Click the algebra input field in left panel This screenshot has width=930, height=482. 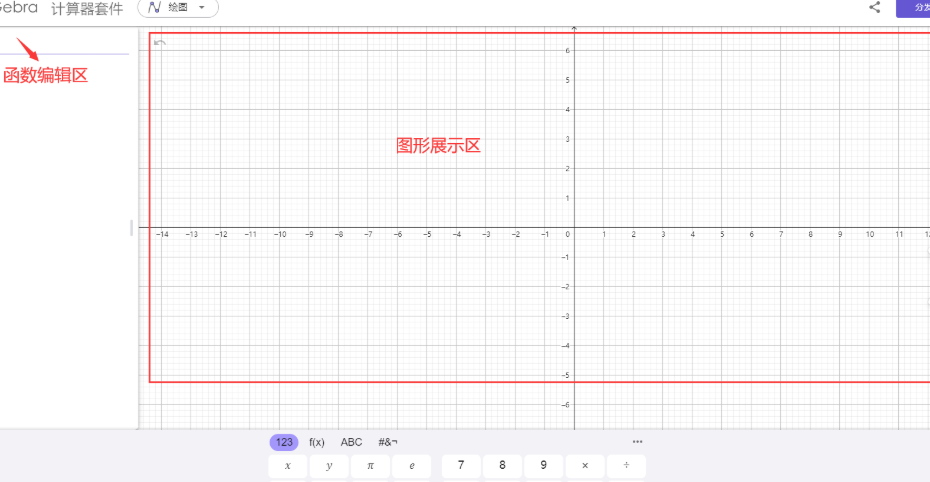pyautogui.click(x=65, y=44)
